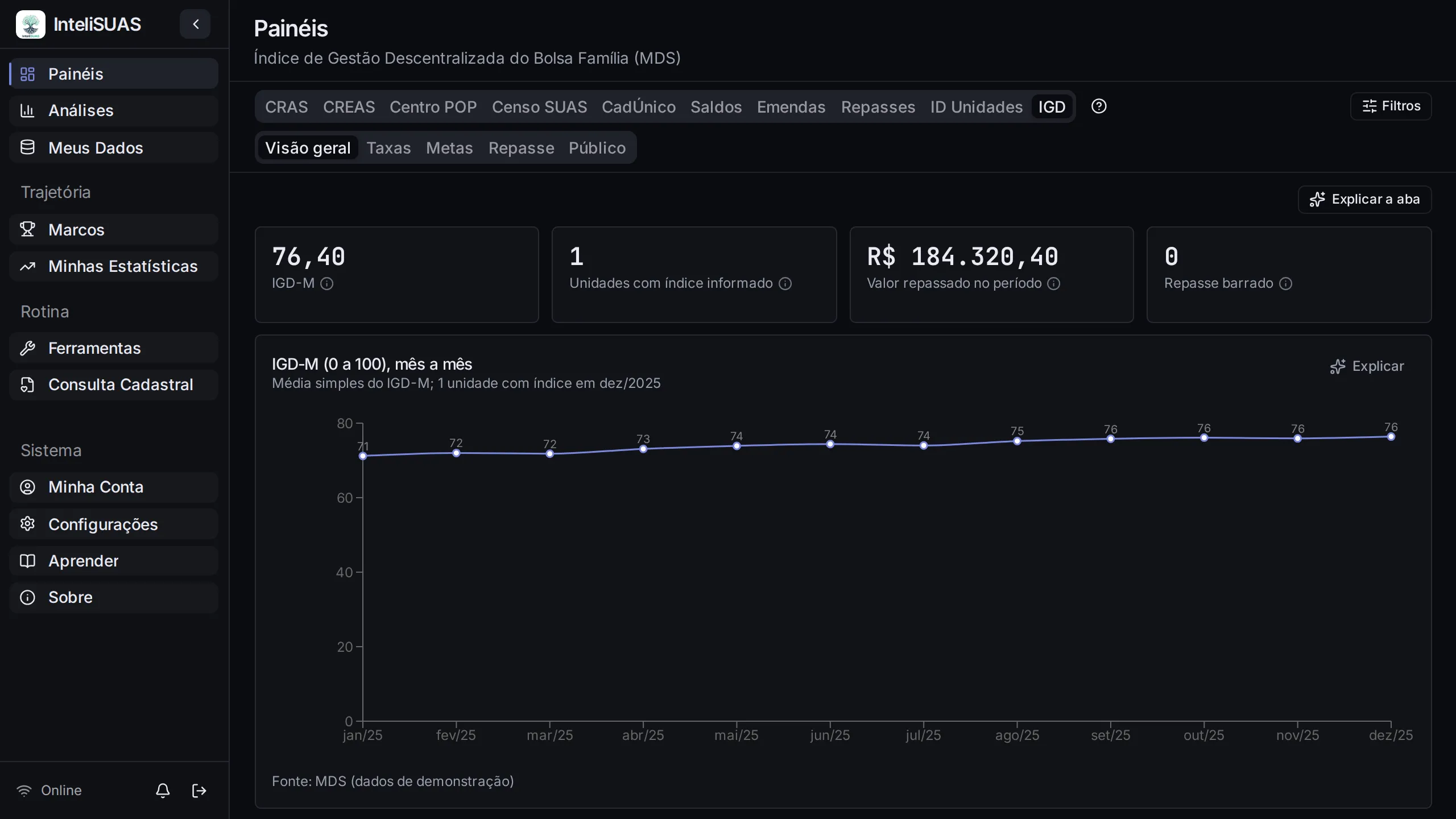Open Minha Conta page
Image resolution: width=1456 pixels, height=819 pixels.
tap(114, 487)
